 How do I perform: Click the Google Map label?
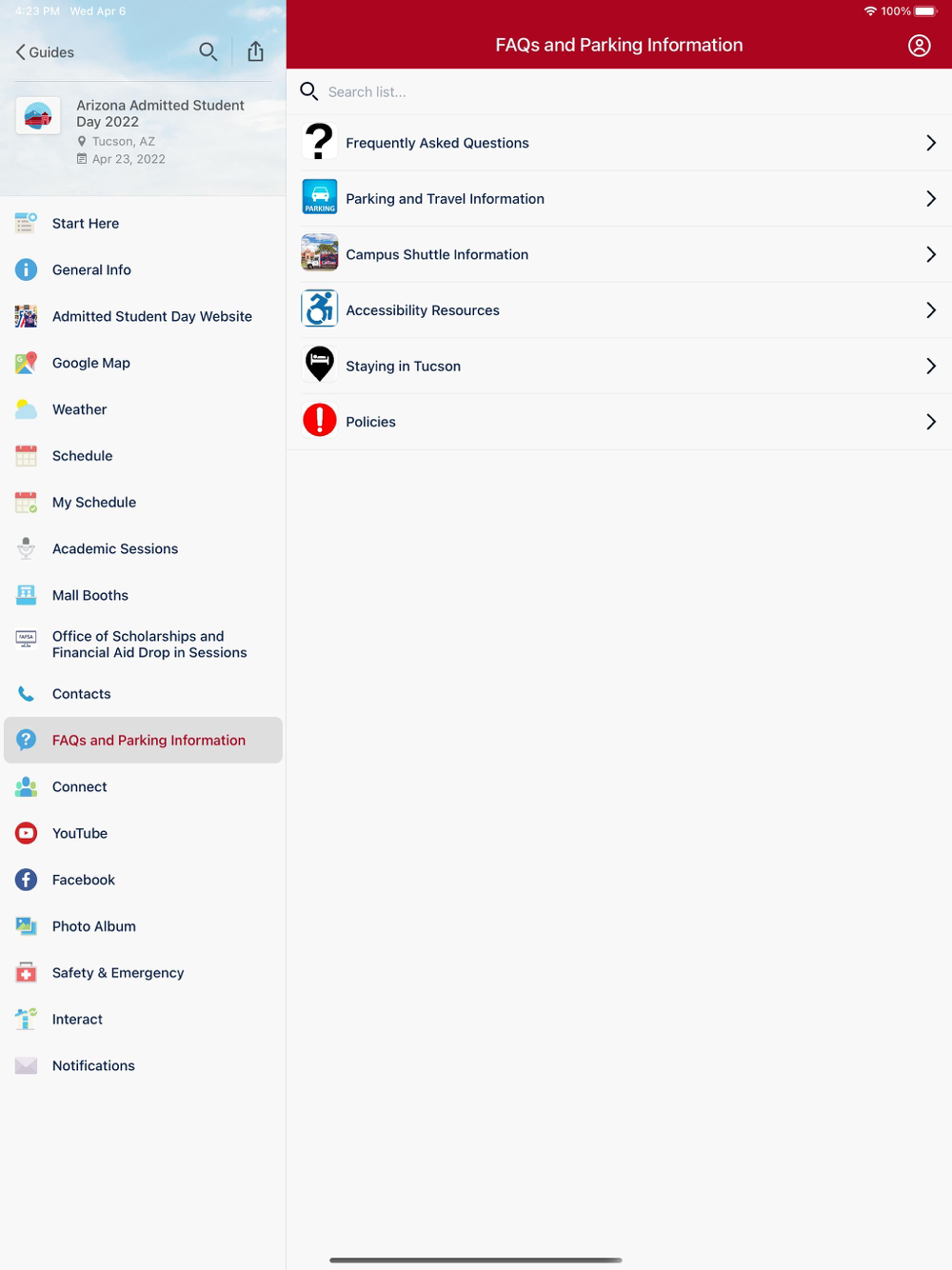(91, 364)
